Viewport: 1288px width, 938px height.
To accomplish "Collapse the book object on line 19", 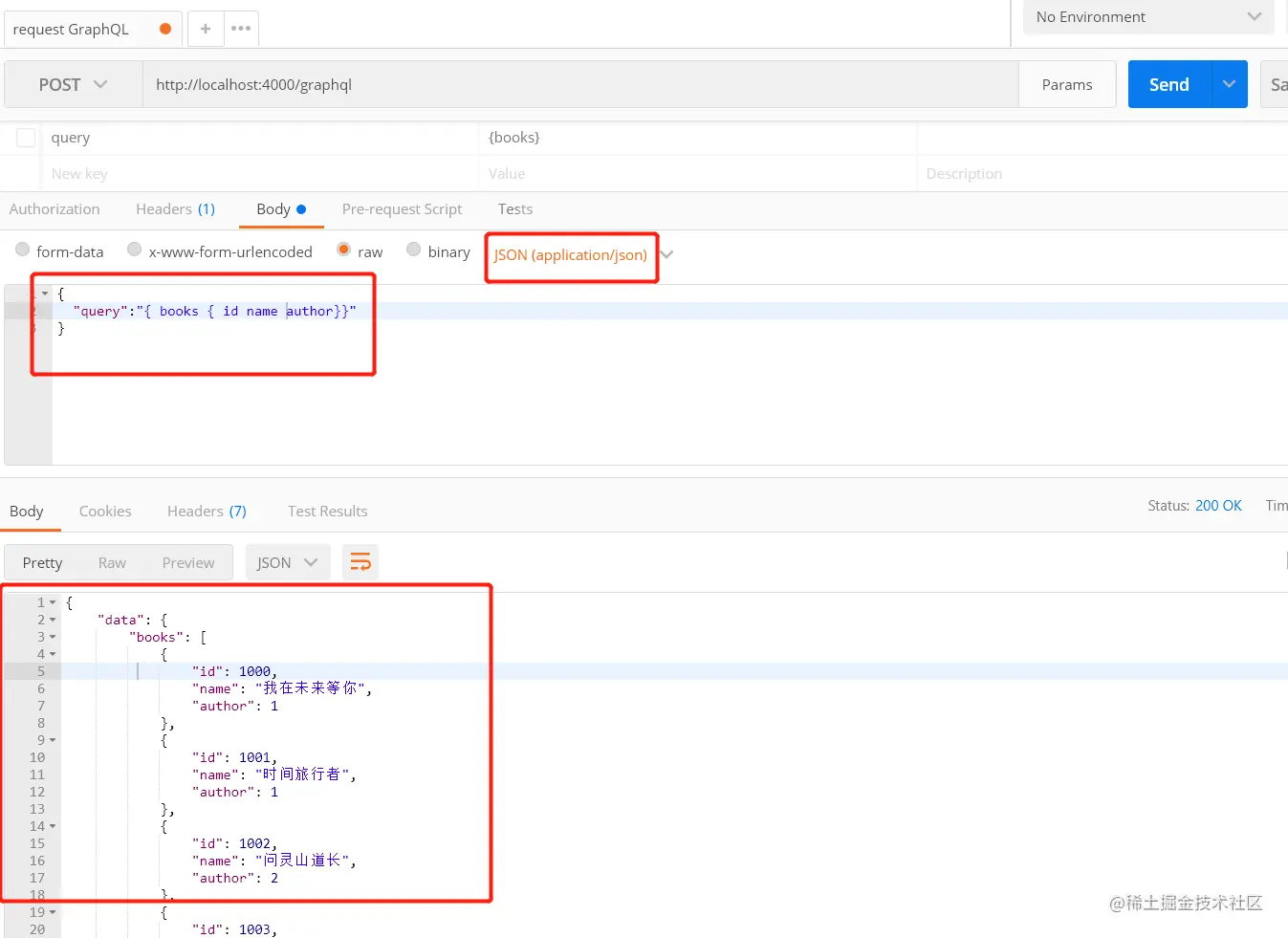I will coord(53,912).
